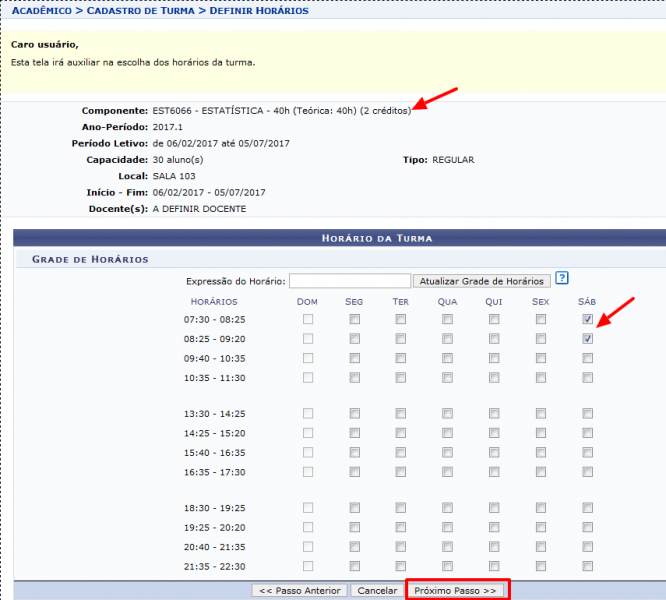The height and width of the screenshot is (600, 666).
Task: Enable Wednesday 19:25 - 20:20 slot
Action: 447,528
